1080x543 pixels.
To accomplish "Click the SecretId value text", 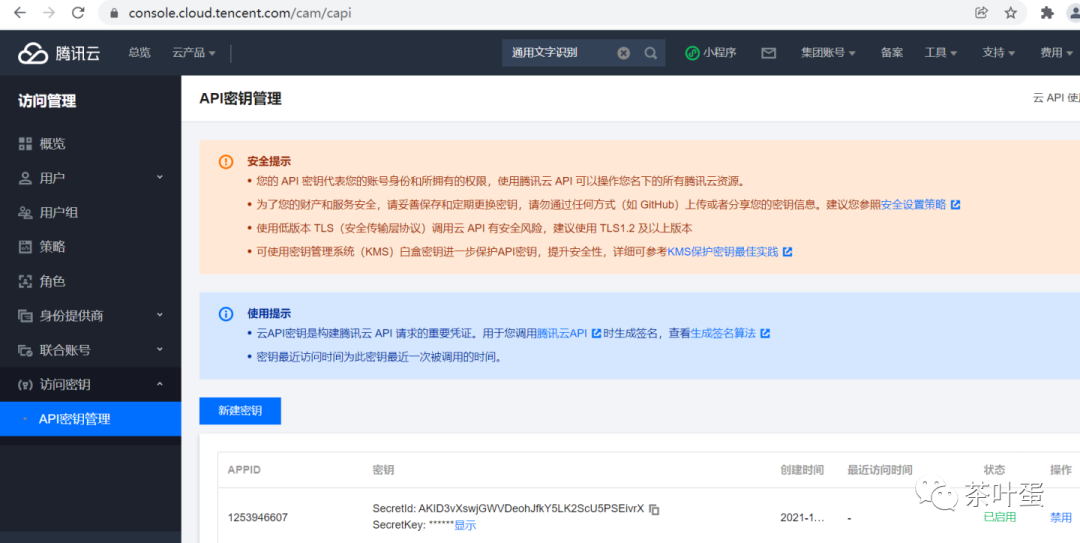I will coord(531,509).
